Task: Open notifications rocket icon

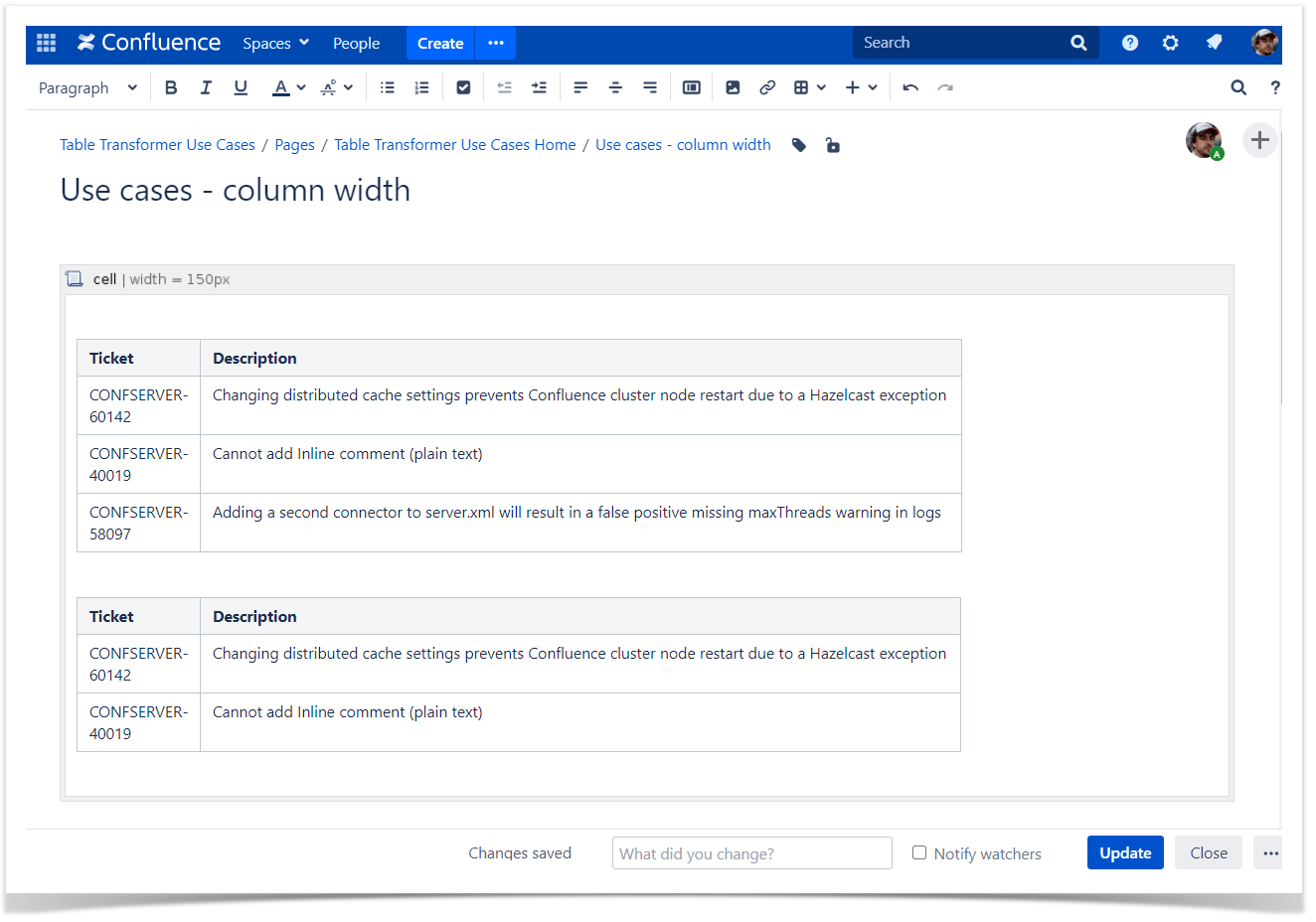Action: [1214, 42]
